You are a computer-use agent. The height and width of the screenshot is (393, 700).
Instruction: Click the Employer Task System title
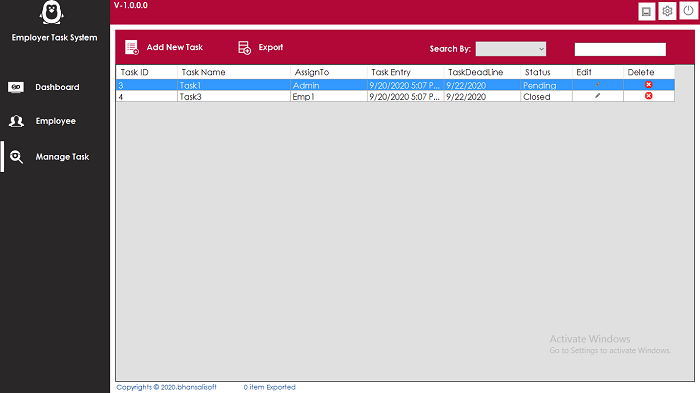coord(54,38)
